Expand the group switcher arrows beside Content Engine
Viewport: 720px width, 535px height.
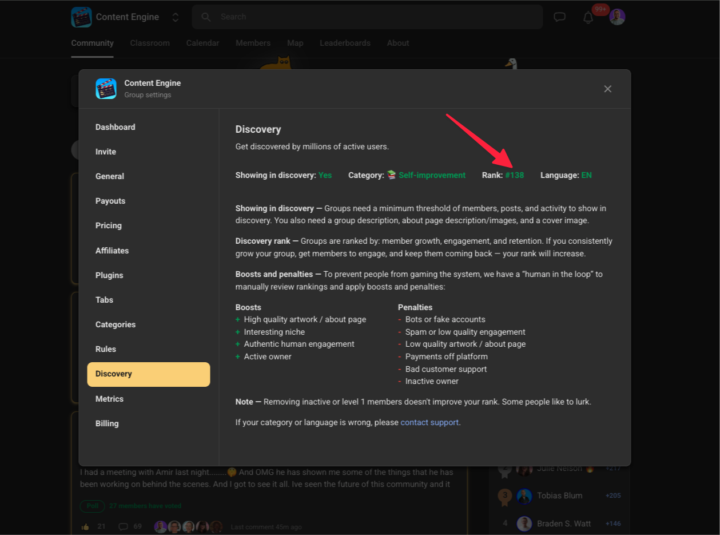pos(176,17)
